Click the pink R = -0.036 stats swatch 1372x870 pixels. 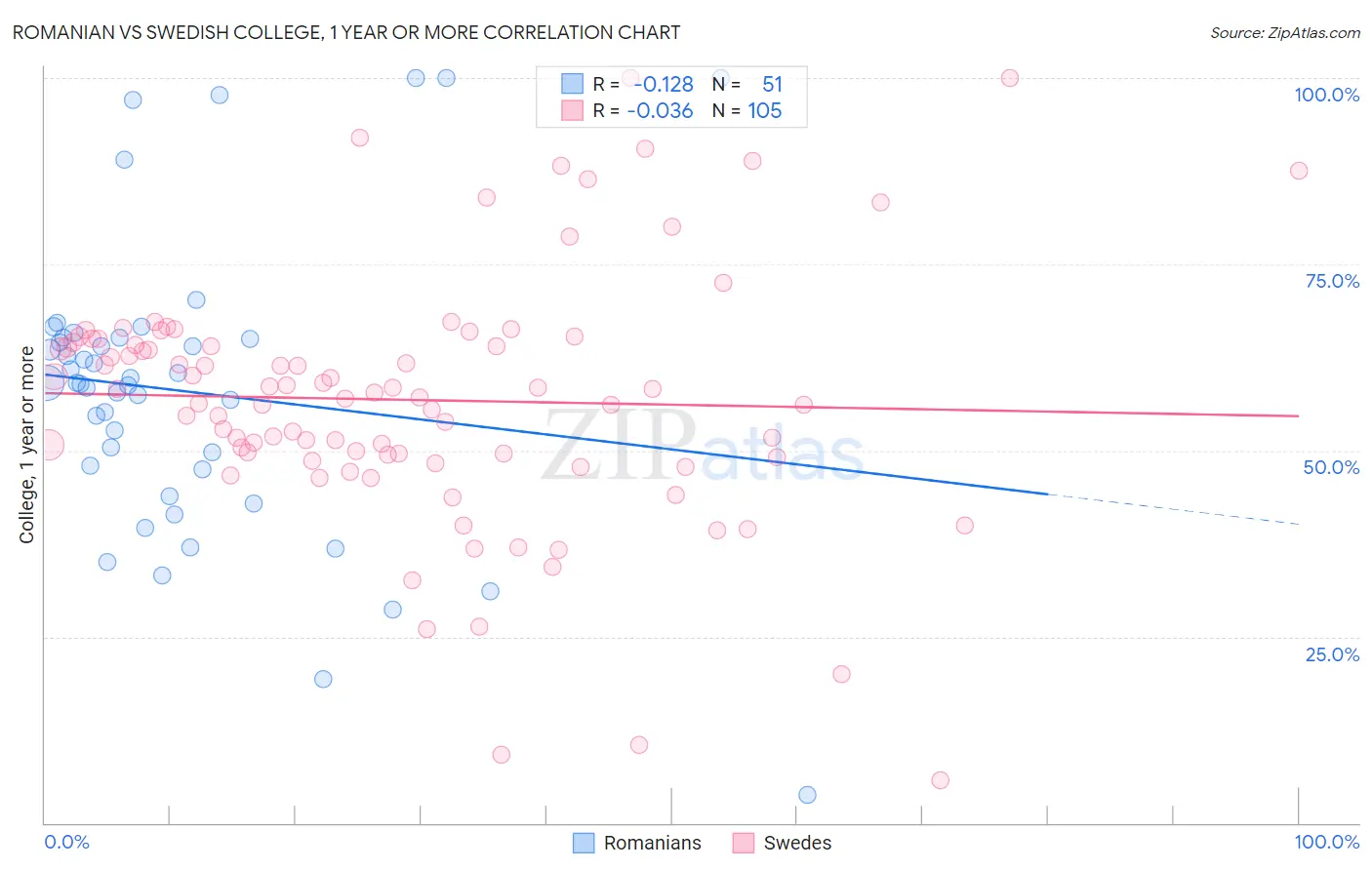coord(572,110)
